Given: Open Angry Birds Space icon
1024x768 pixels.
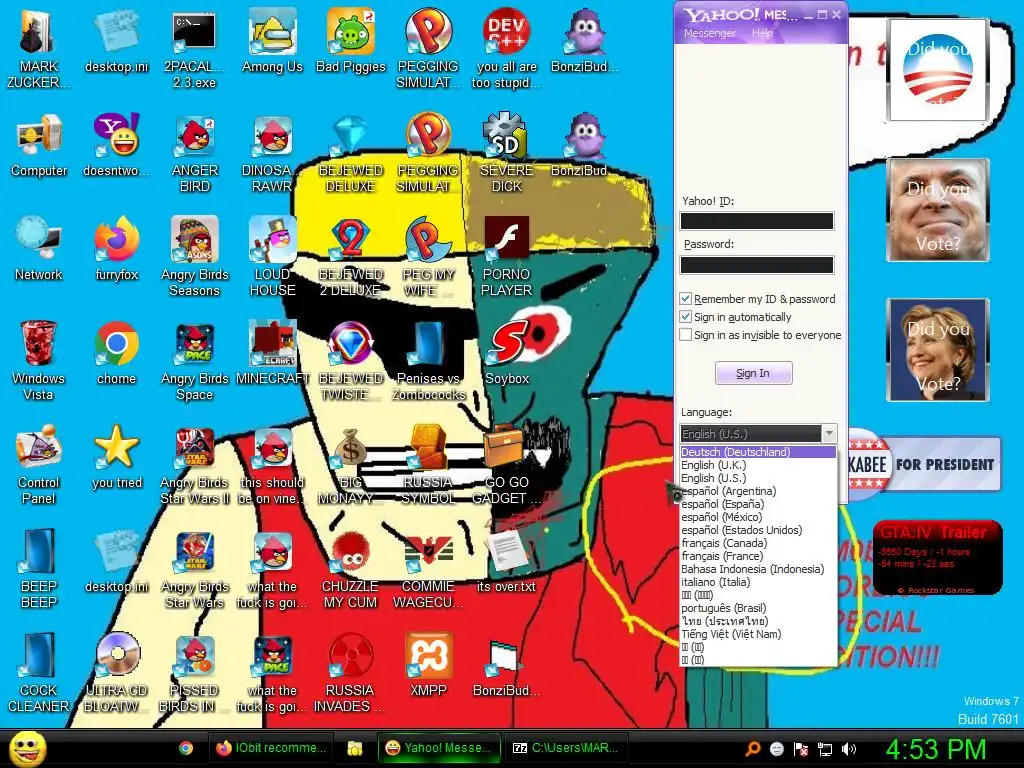Looking at the screenshot, I should click(x=195, y=360).
